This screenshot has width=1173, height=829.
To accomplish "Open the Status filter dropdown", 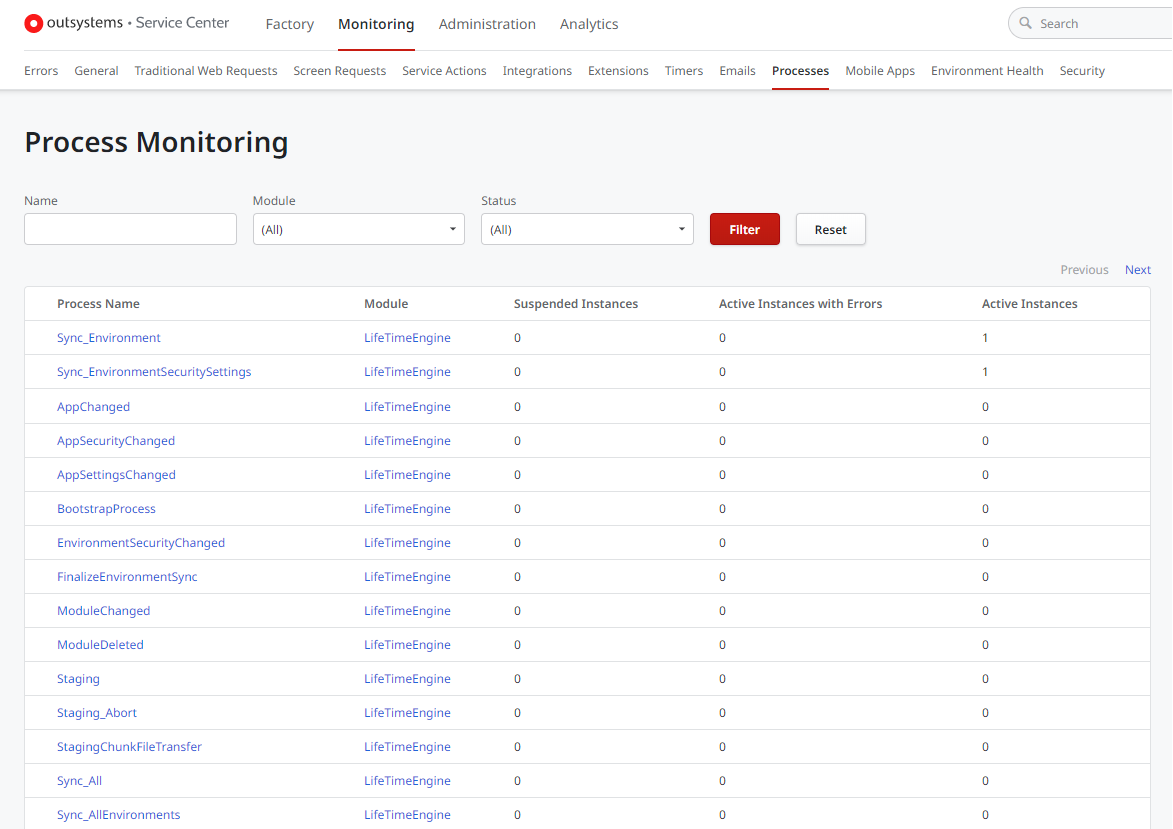I will tap(587, 229).
